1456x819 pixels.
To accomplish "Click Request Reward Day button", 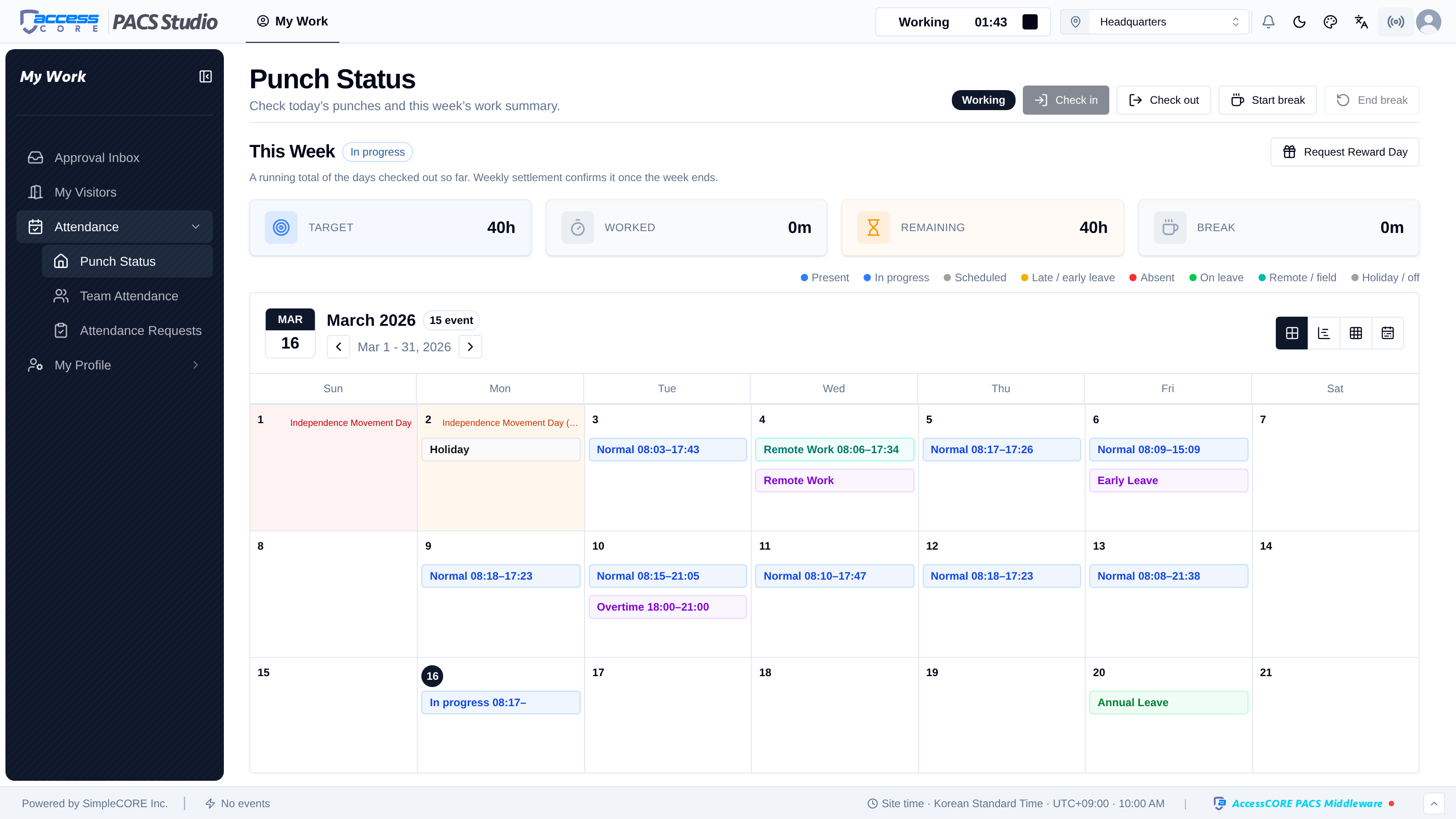I will tap(1345, 152).
